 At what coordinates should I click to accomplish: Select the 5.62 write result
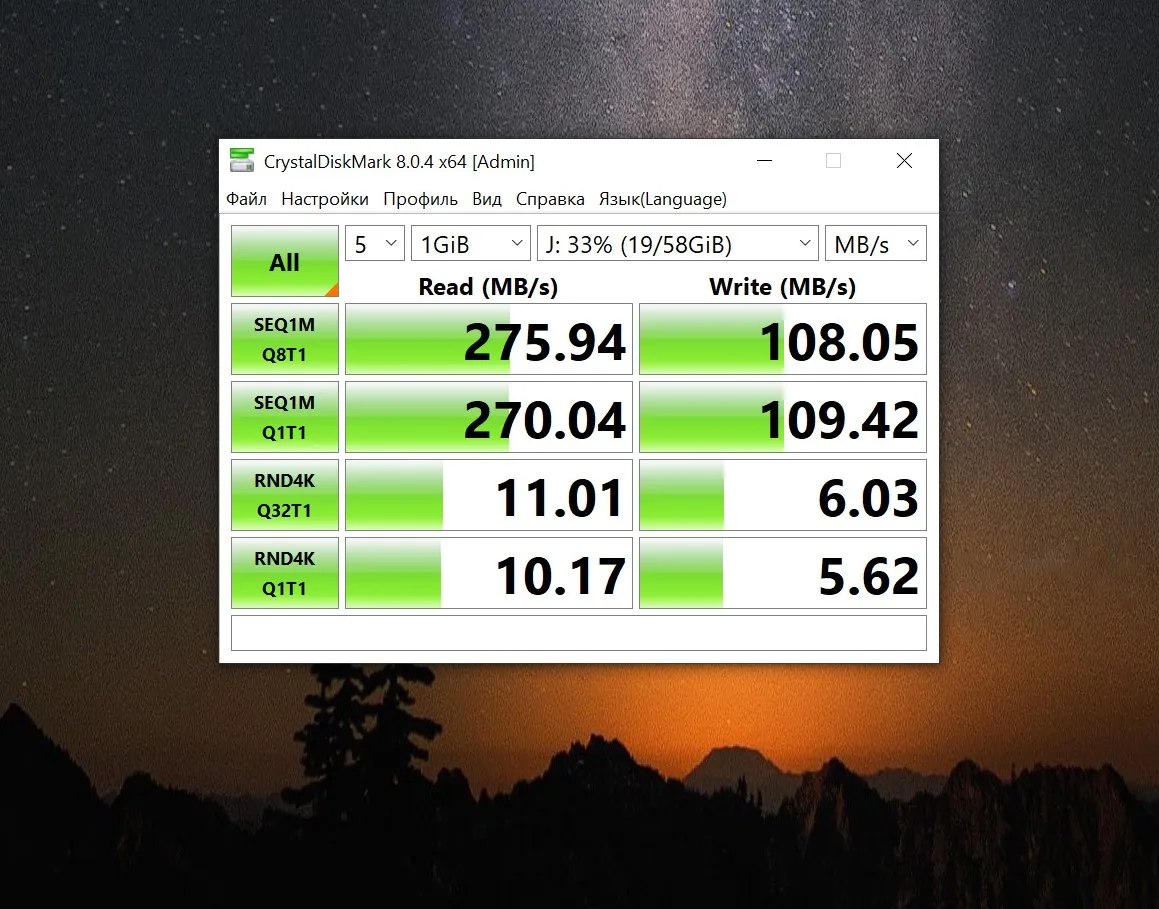(x=783, y=573)
